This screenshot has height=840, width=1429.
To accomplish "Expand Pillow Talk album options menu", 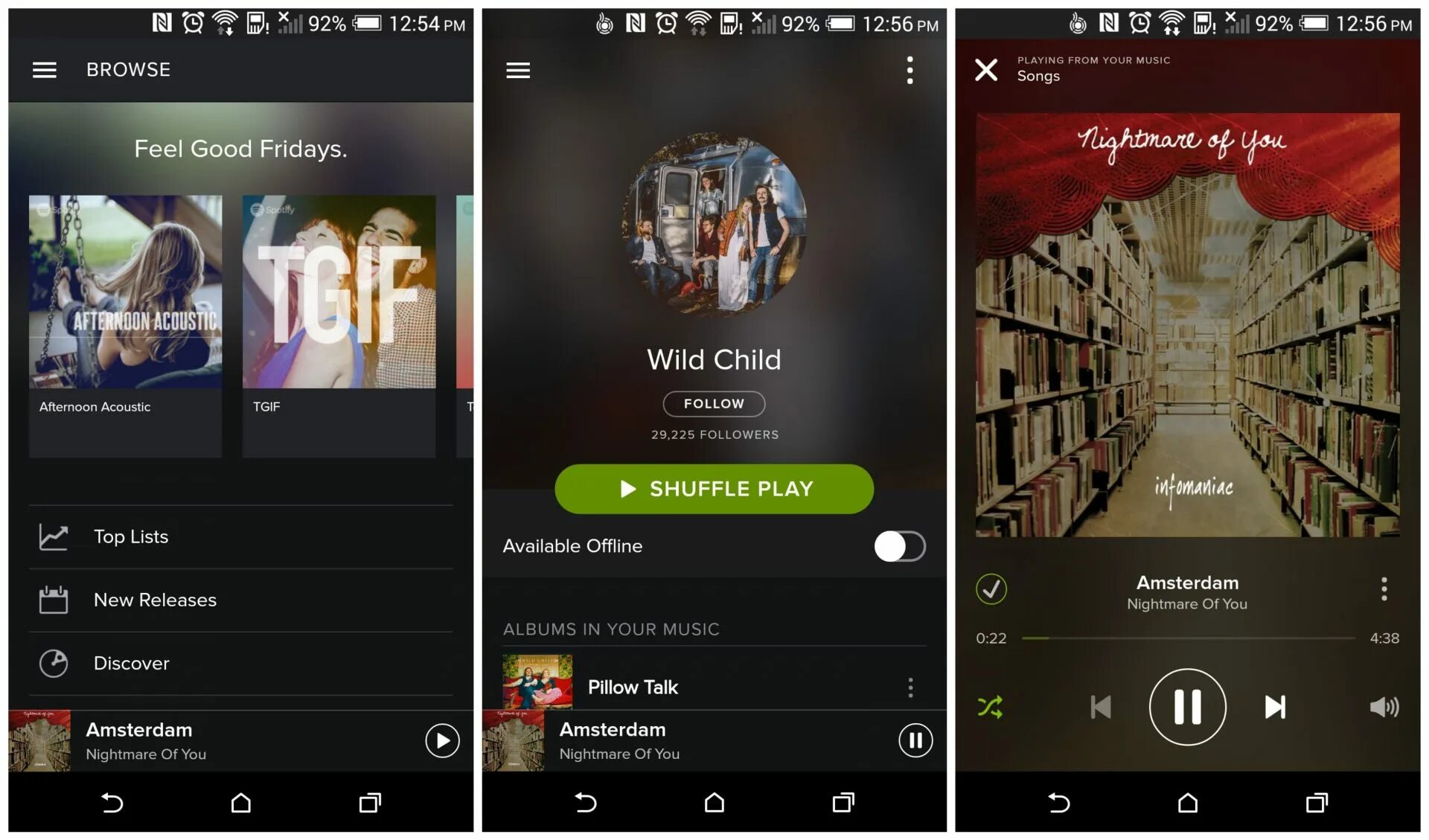I will 911,687.
